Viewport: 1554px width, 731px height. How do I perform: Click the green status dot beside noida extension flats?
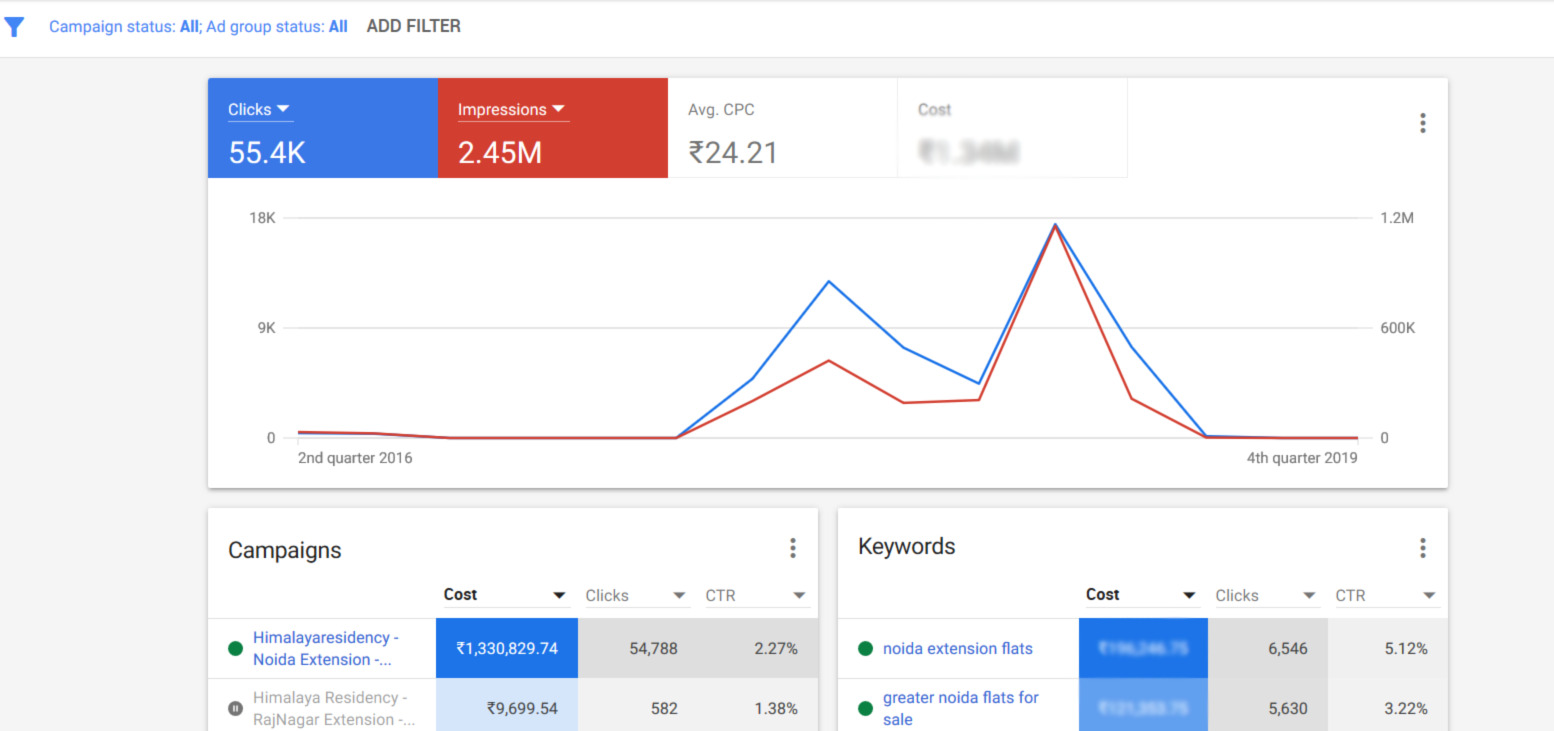point(865,648)
